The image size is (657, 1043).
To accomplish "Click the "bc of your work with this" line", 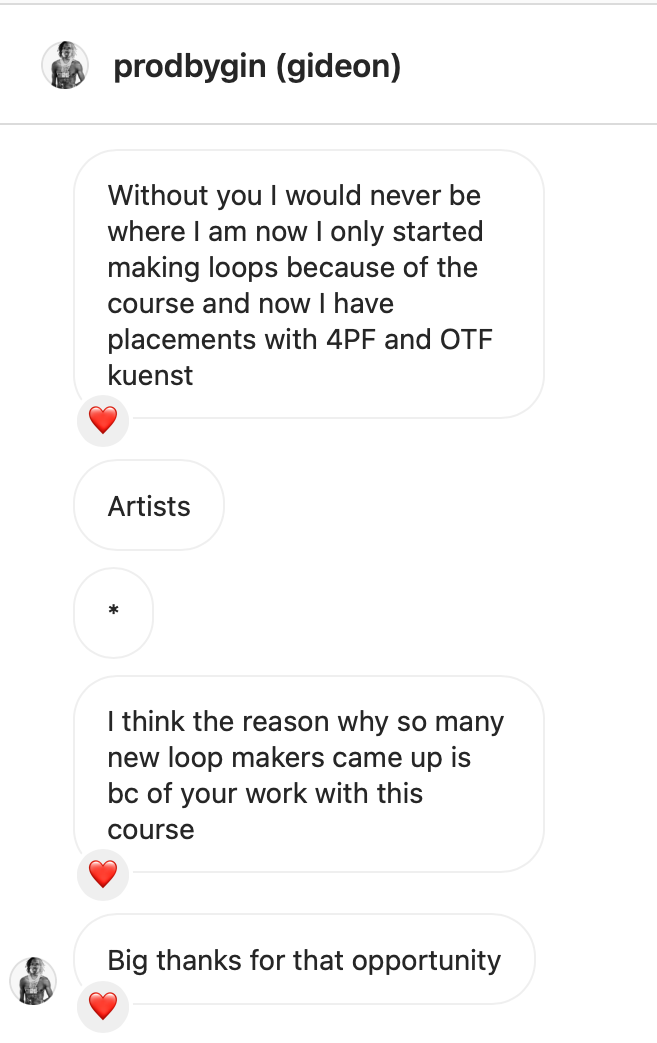I will tap(265, 794).
